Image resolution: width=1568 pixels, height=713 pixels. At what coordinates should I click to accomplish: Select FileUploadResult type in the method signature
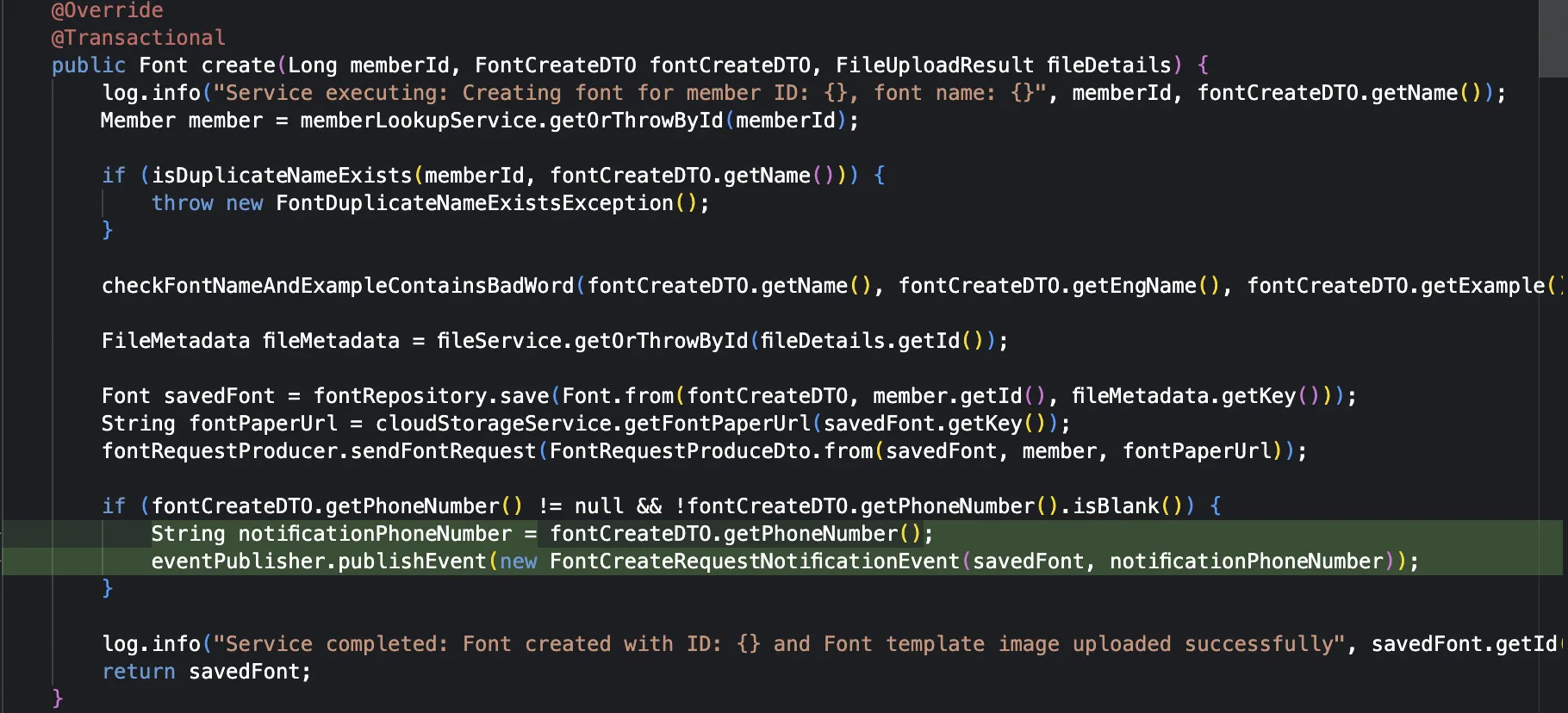click(934, 65)
